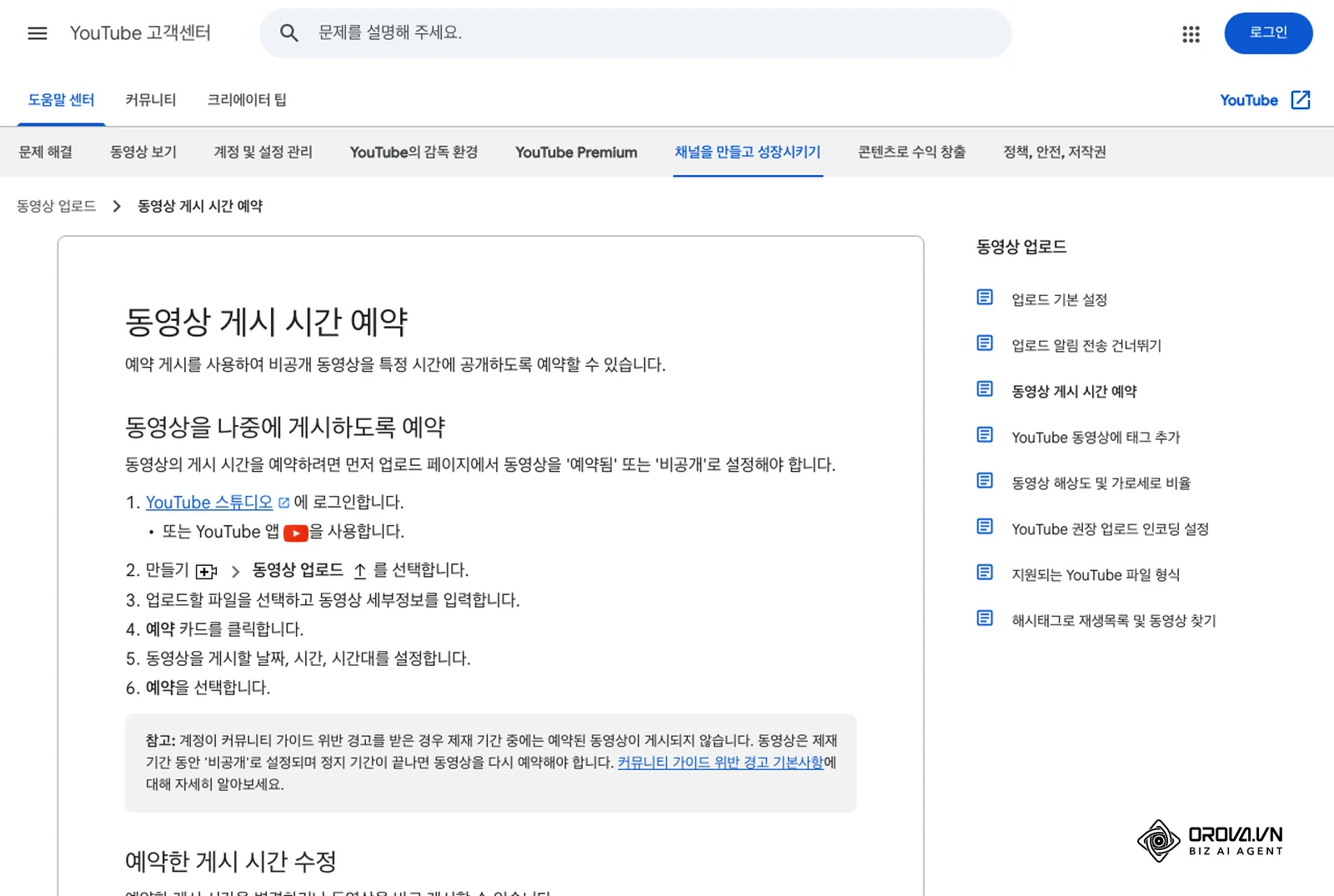The height and width of the screenshot is (896, 1334).
Task: Switch to the 도움말 센터 tab
Action: [x=61, y=100]
